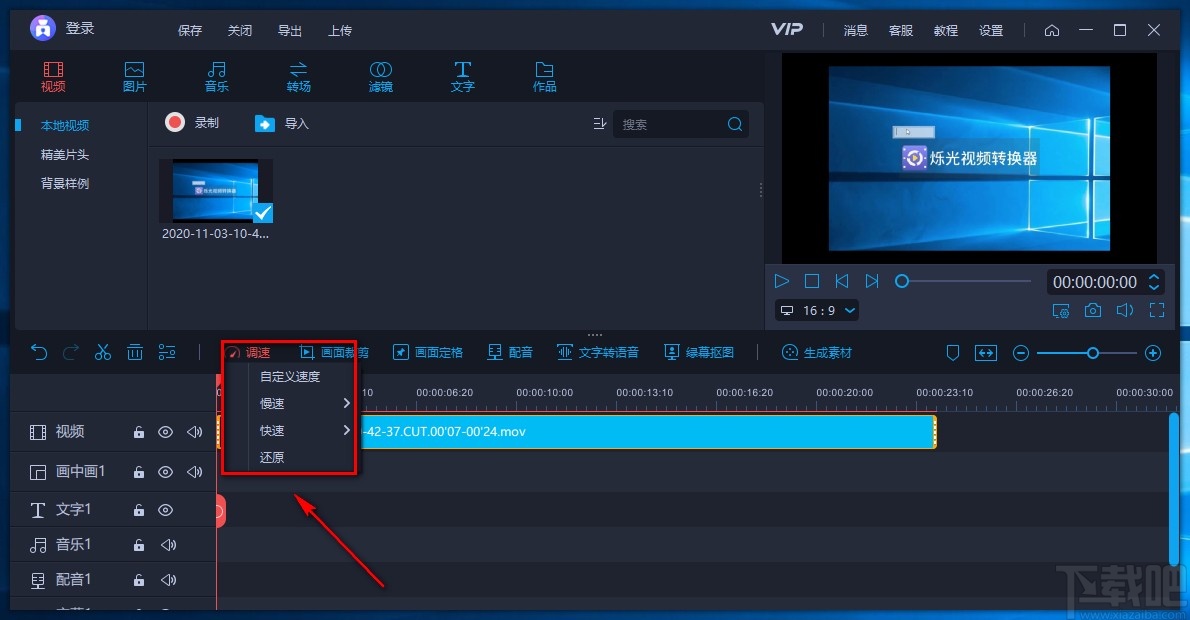The image size is (1190, 620).
Task: Click 关闭 in the top menu
Action: pos(240,30)
